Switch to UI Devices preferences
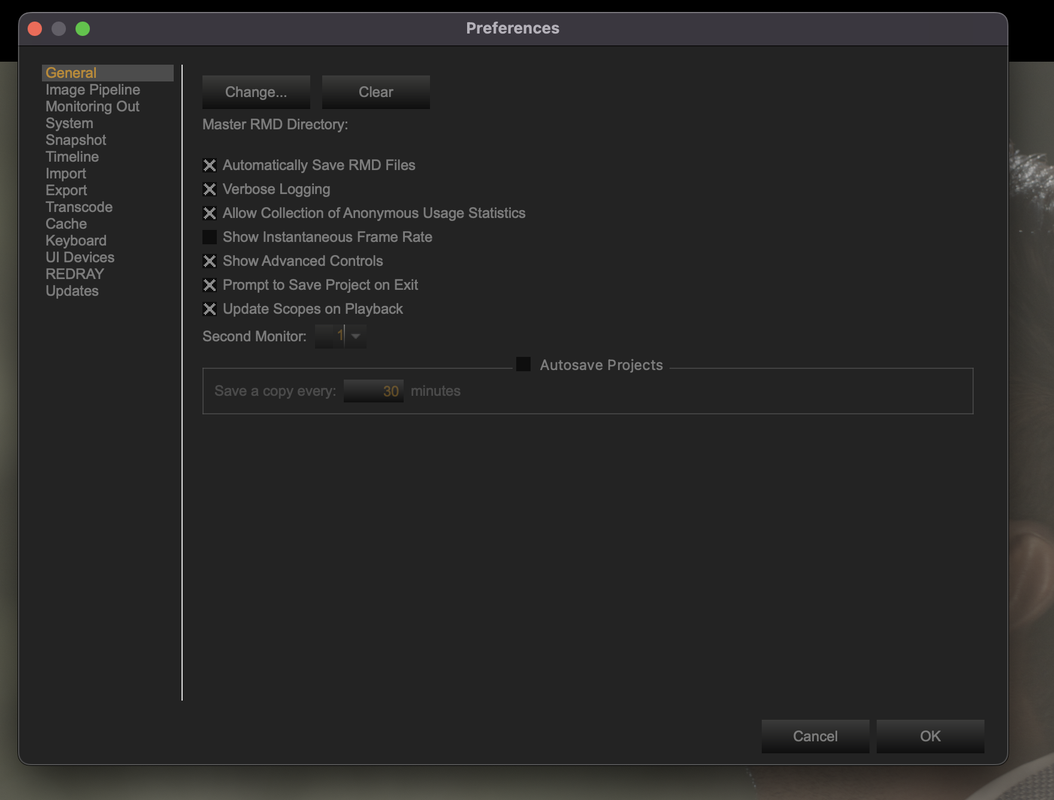The image size is (1054, 800). (80, 257)
